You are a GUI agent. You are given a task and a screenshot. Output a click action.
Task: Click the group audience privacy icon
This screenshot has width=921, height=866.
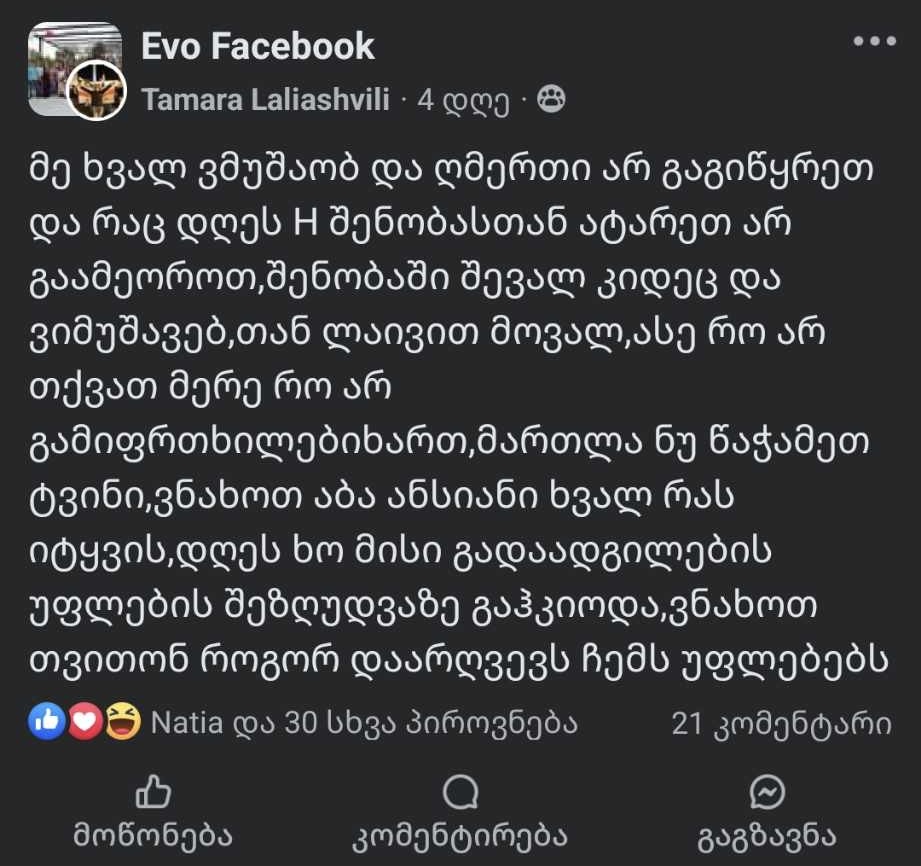pyautogui.click(x=551, y=99)
